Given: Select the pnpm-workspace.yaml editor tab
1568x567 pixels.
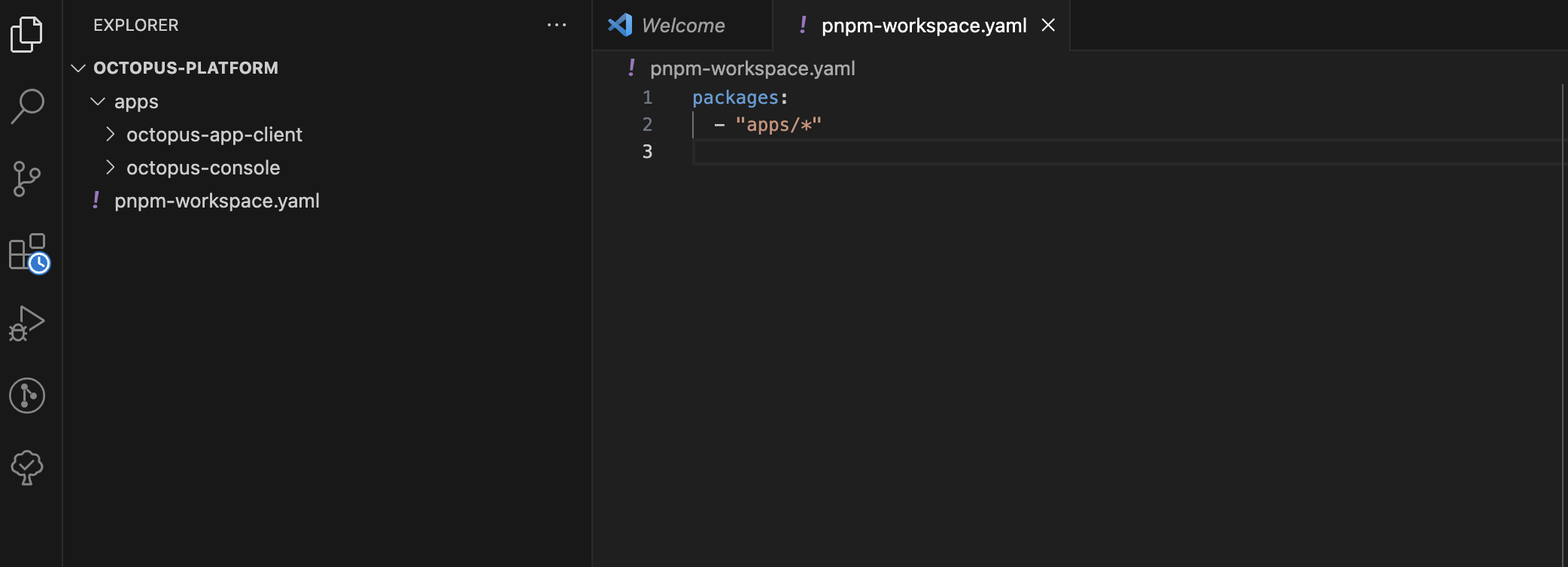Looking at the screenshot, I should point(923,25).
